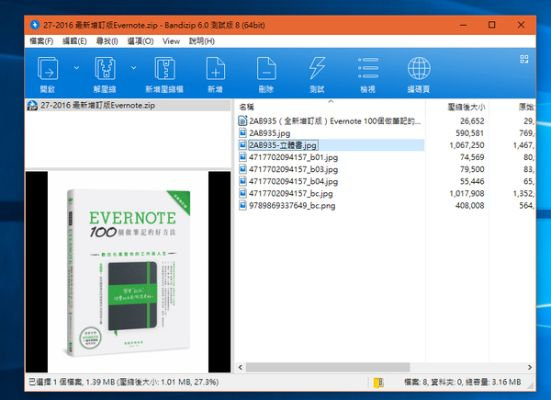The image size is (551, 400).
Task: Click the yellow archive icon in the status bar
Action: 379,382
